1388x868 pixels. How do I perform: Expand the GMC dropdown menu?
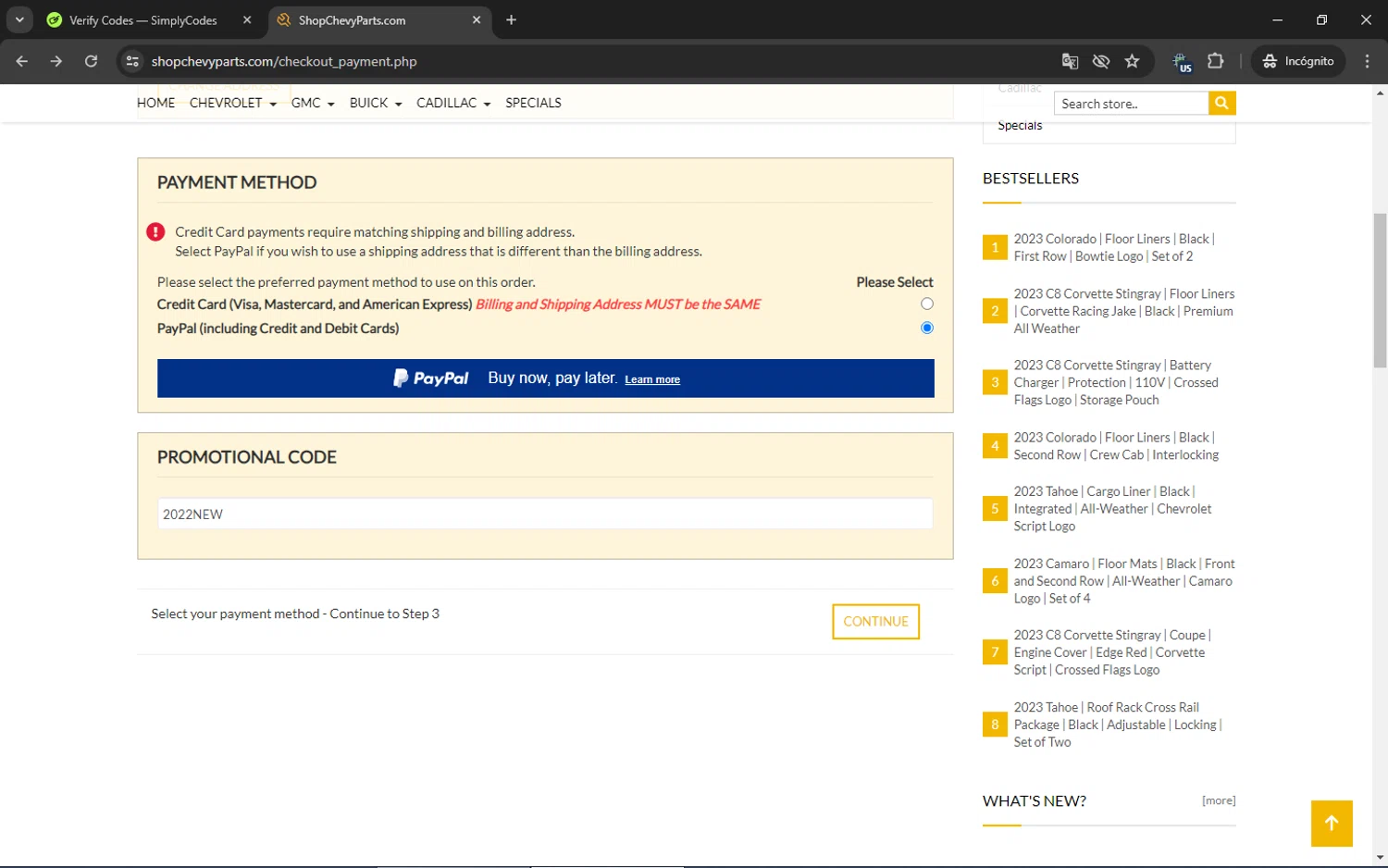[x=313, y=103]
